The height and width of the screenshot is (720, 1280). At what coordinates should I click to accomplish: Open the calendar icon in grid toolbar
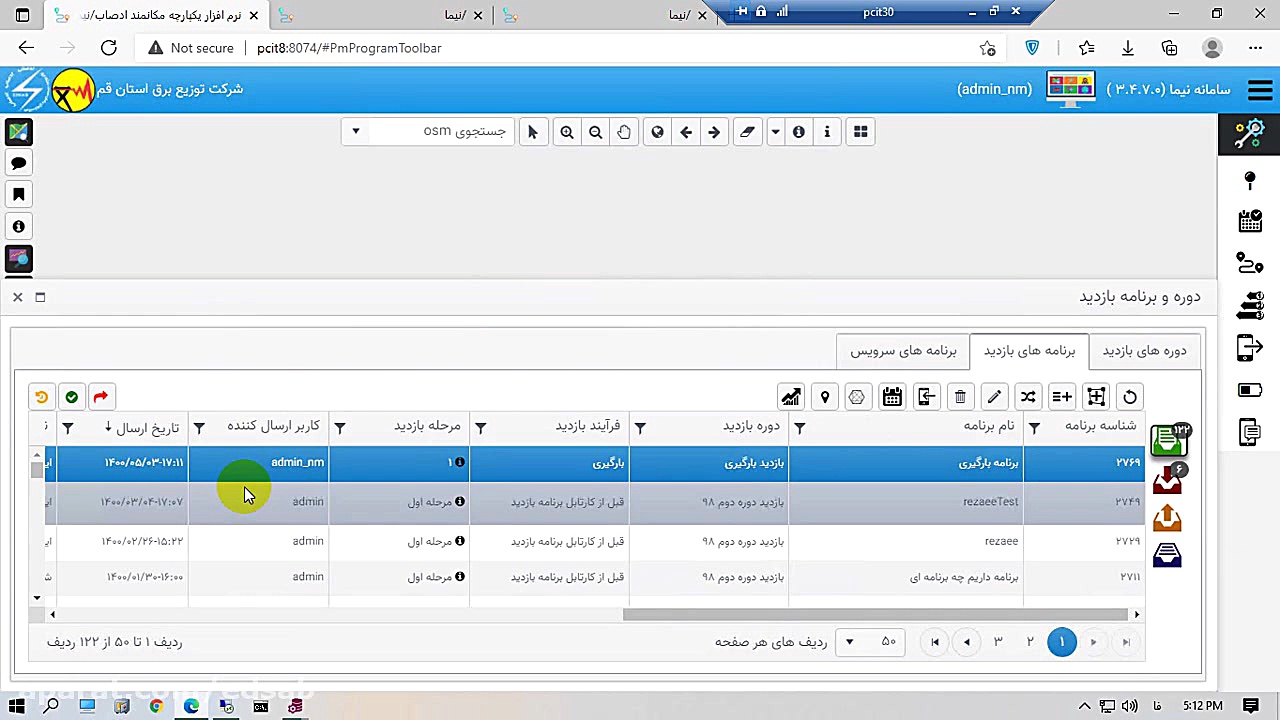[892, 397]
